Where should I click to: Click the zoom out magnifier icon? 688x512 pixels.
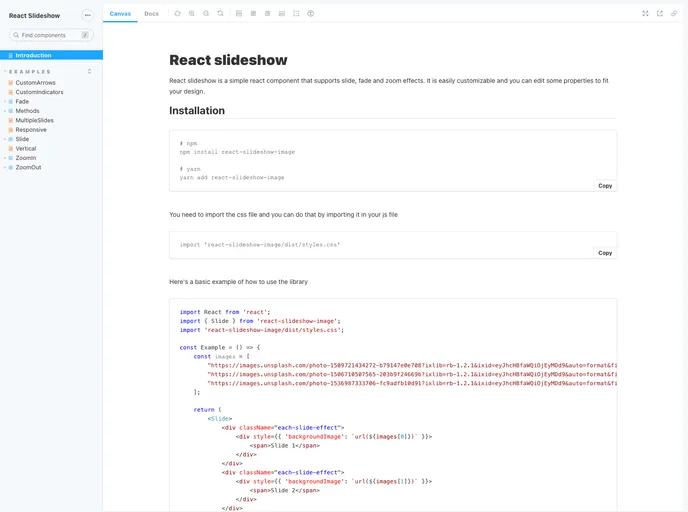tap(206, 14)
